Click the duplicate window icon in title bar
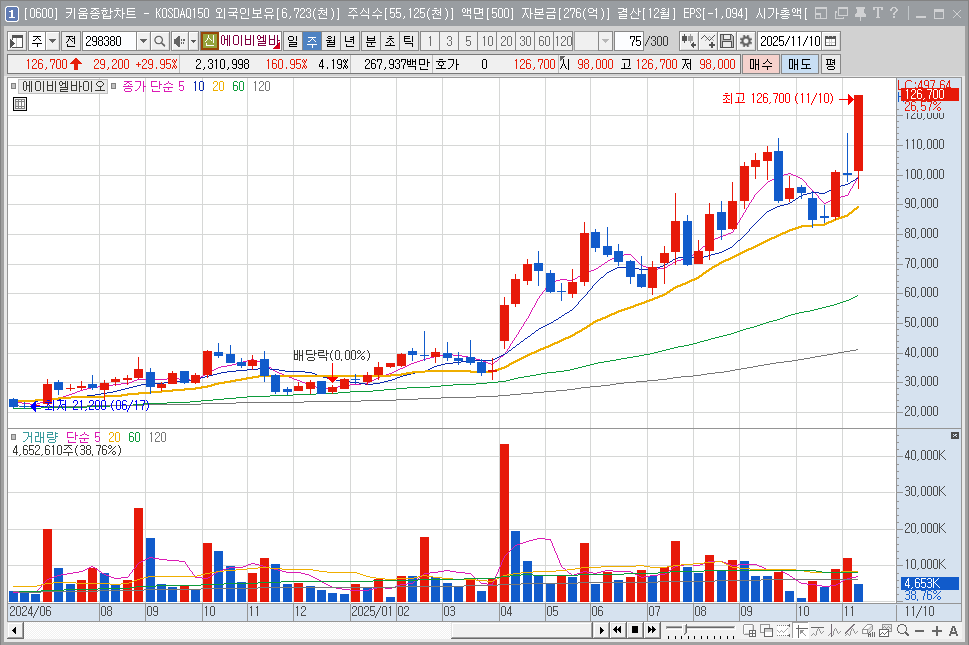 click(841, 13)
